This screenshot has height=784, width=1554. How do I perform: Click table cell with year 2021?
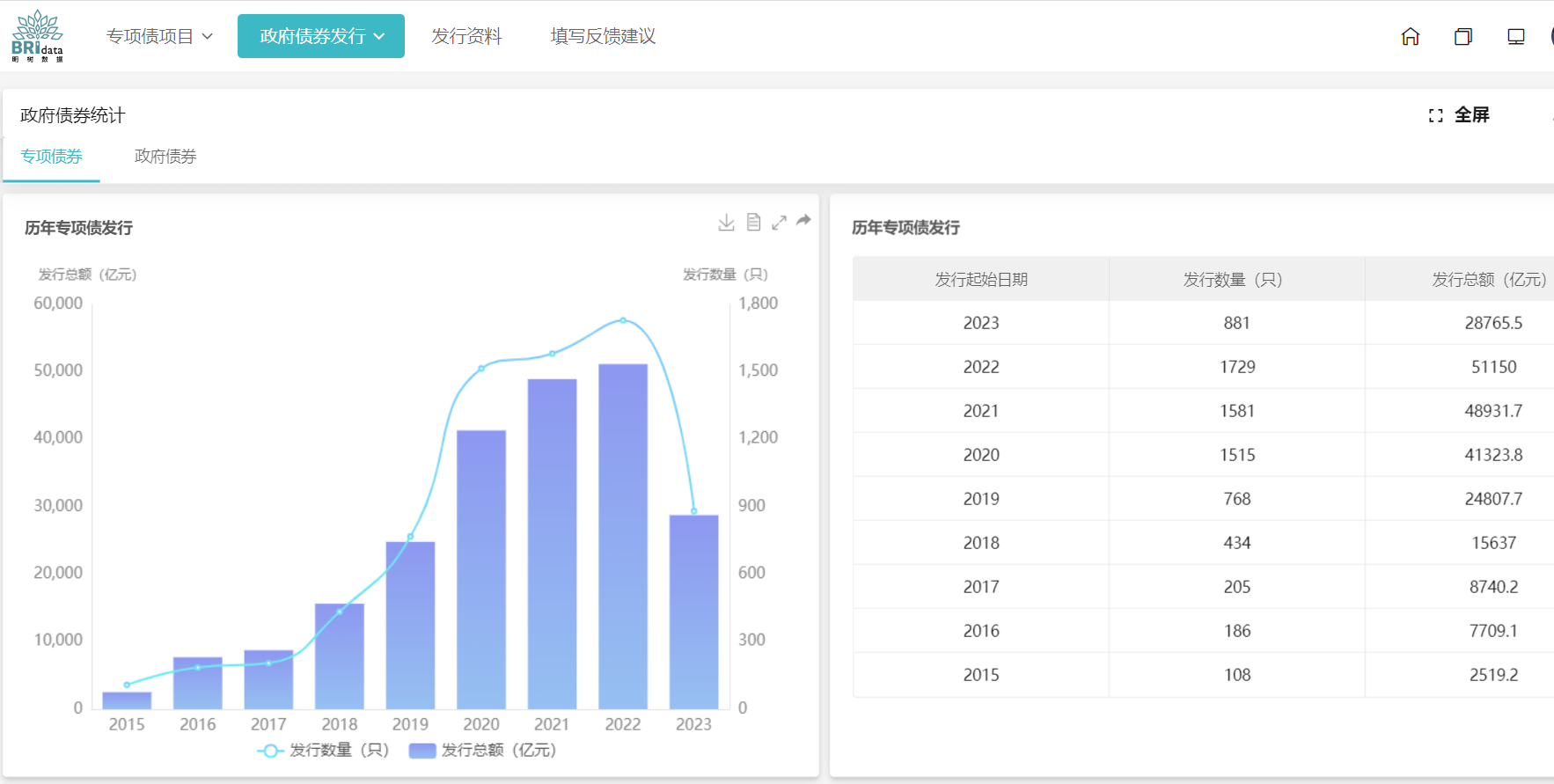coord(981,411)
